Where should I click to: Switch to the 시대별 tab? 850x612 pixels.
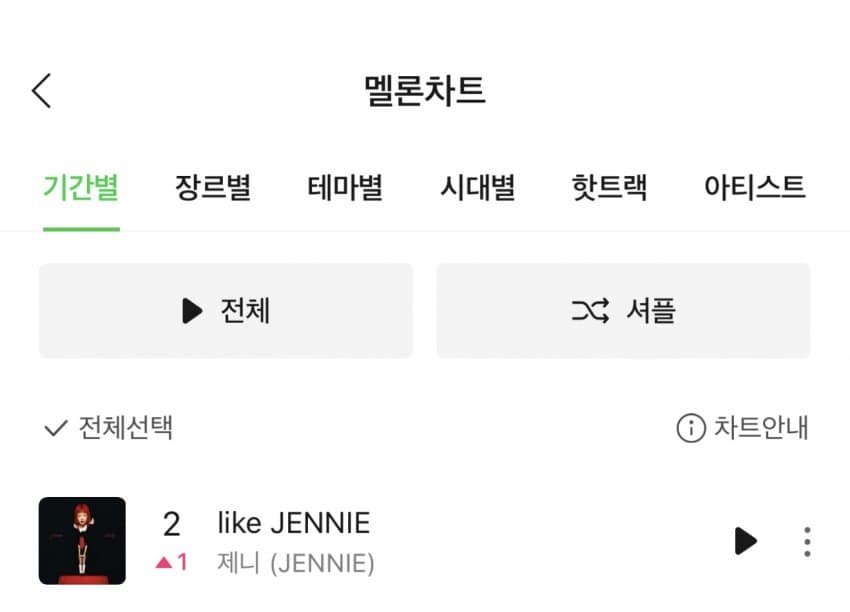tap(478, 188)
